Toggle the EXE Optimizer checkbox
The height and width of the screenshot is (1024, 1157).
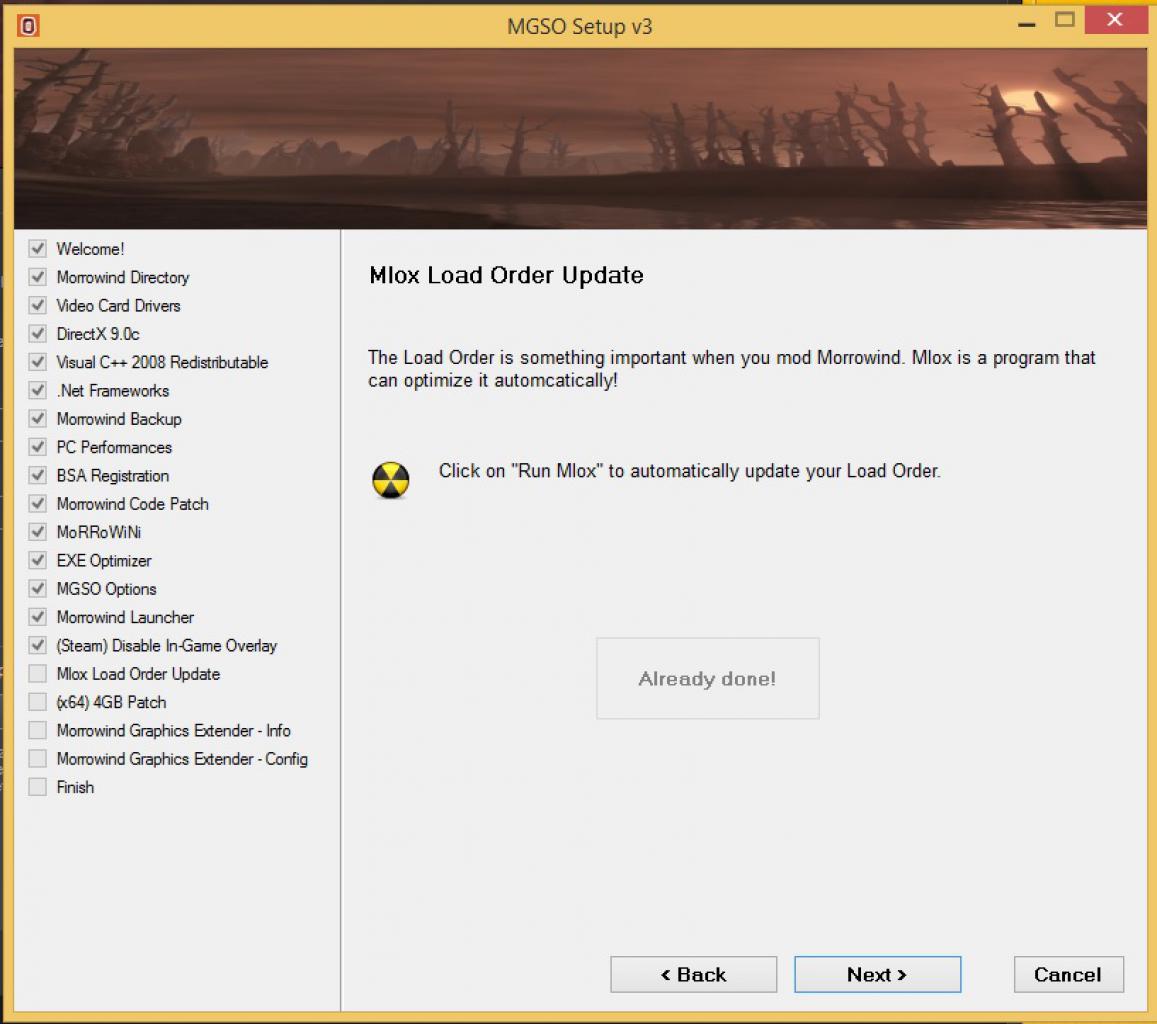(x=38, y=560)
